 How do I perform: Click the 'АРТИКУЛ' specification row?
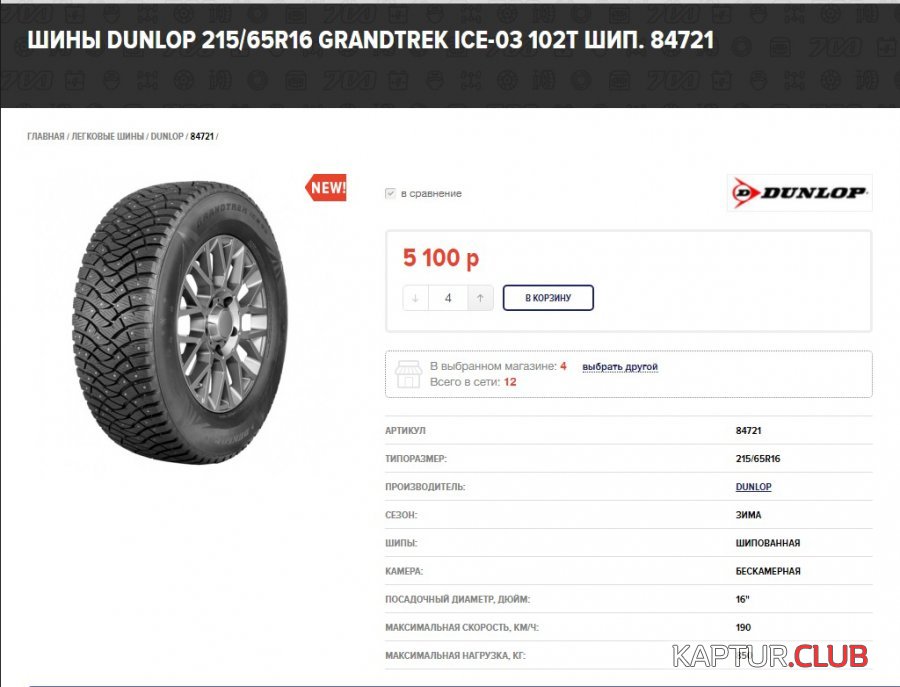click(629, 430)
